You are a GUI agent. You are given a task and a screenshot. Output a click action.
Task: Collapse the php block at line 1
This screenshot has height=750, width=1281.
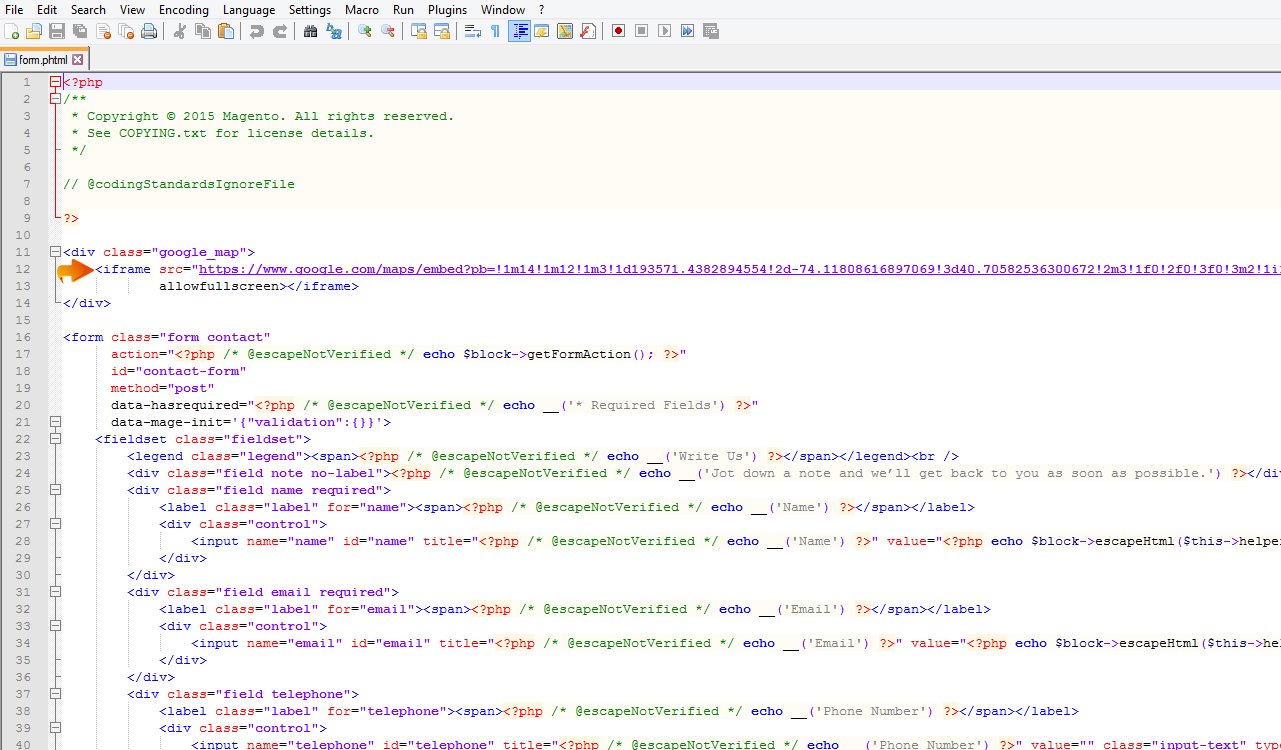click(x=56, y=82)
